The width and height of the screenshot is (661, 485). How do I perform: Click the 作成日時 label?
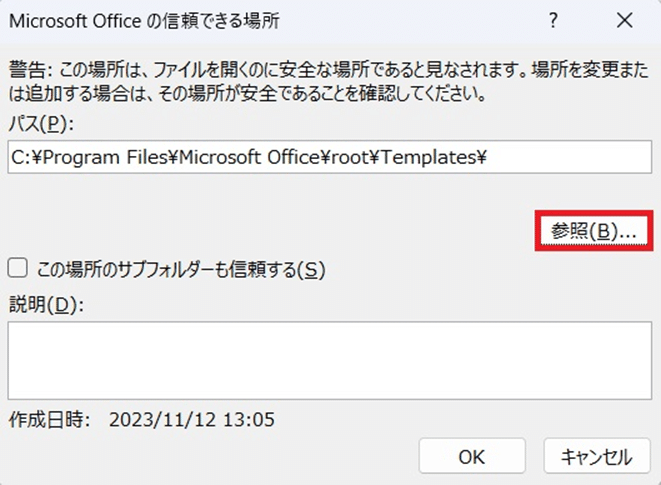pyautogui.click(x=49, y=420)
